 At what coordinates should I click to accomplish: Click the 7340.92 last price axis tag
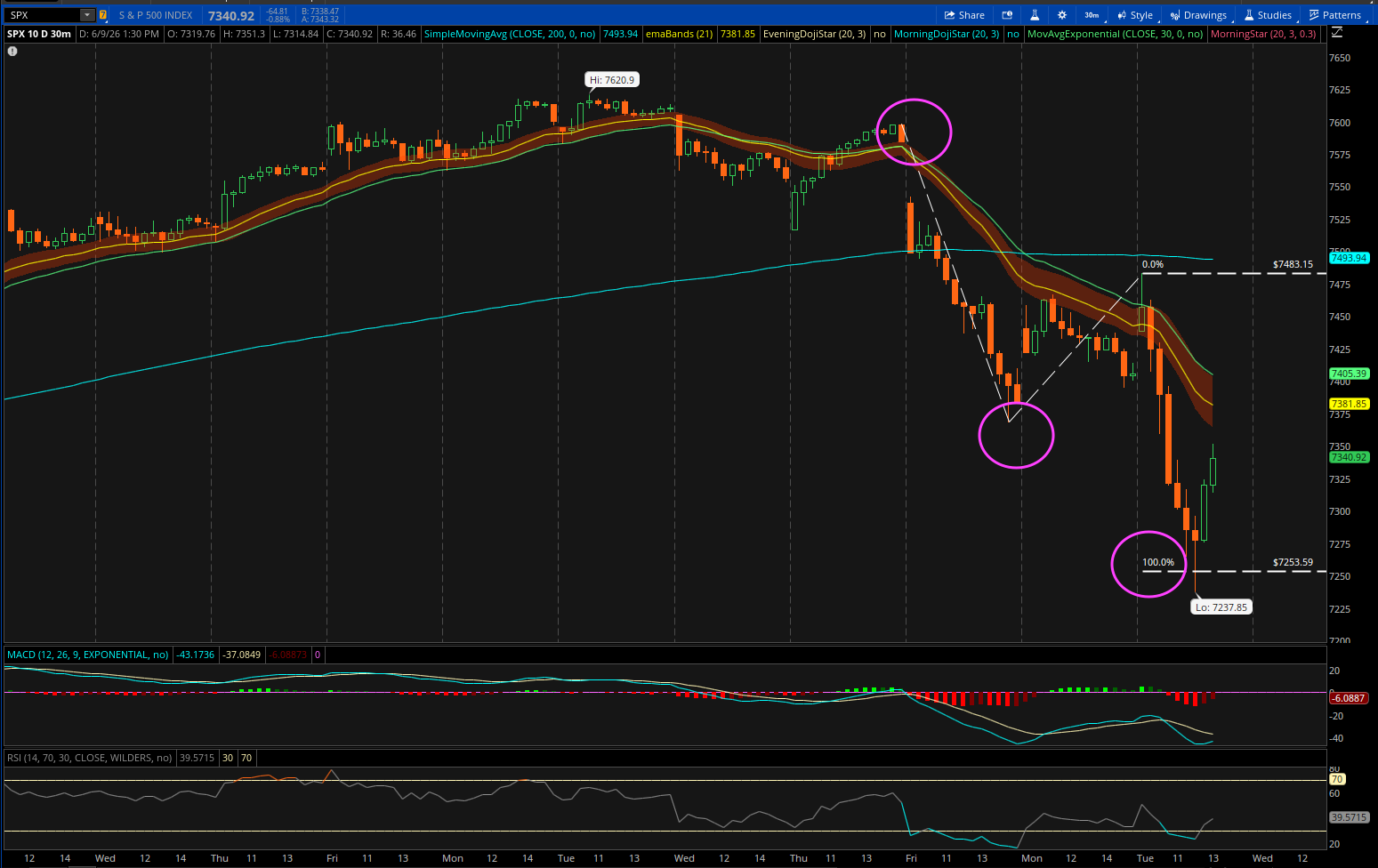[1349, 457]
